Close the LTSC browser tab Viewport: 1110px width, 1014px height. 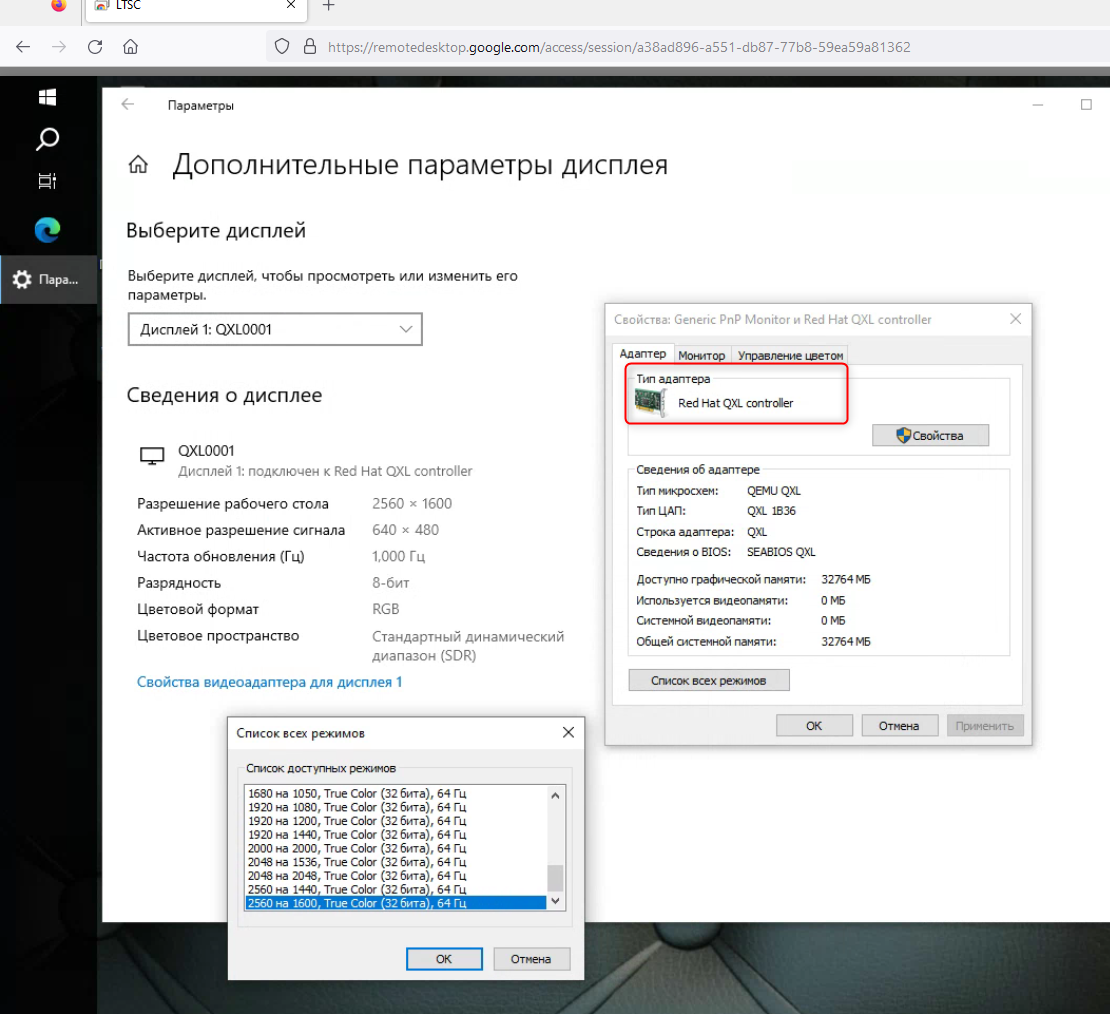(291, 5)
